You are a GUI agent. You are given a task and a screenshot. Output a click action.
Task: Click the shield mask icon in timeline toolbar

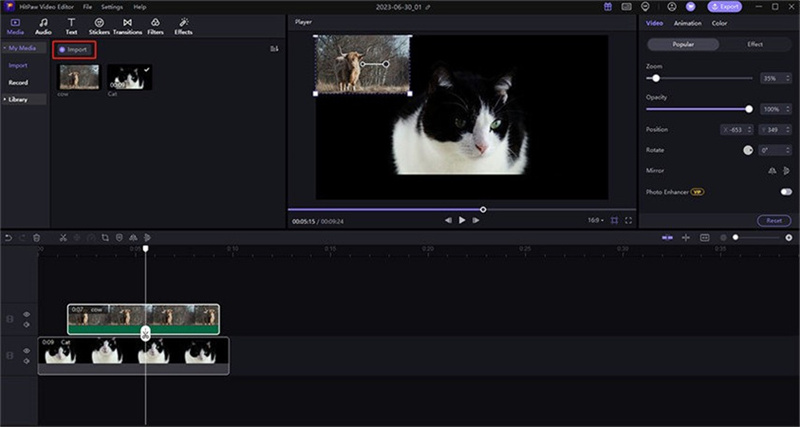[119, 238]
